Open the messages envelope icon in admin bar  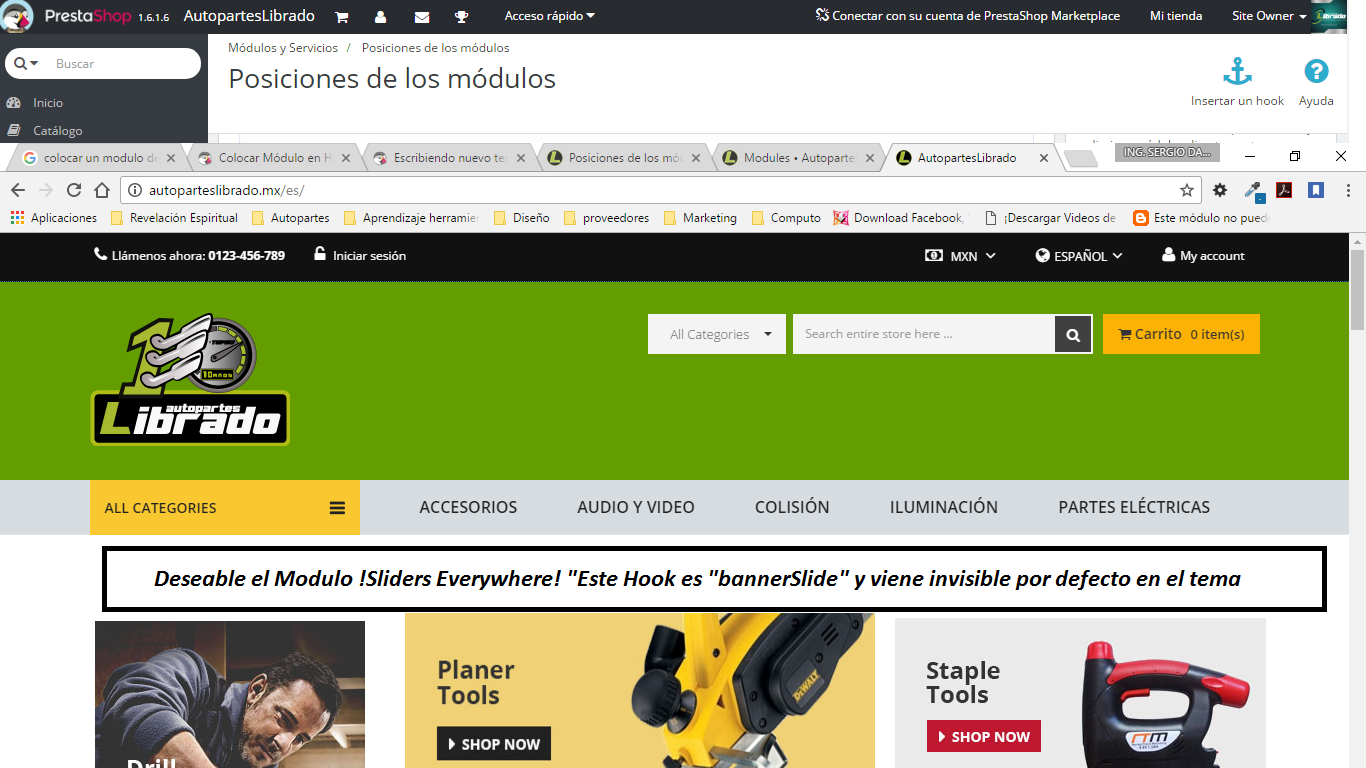click(x=422, y=17)
